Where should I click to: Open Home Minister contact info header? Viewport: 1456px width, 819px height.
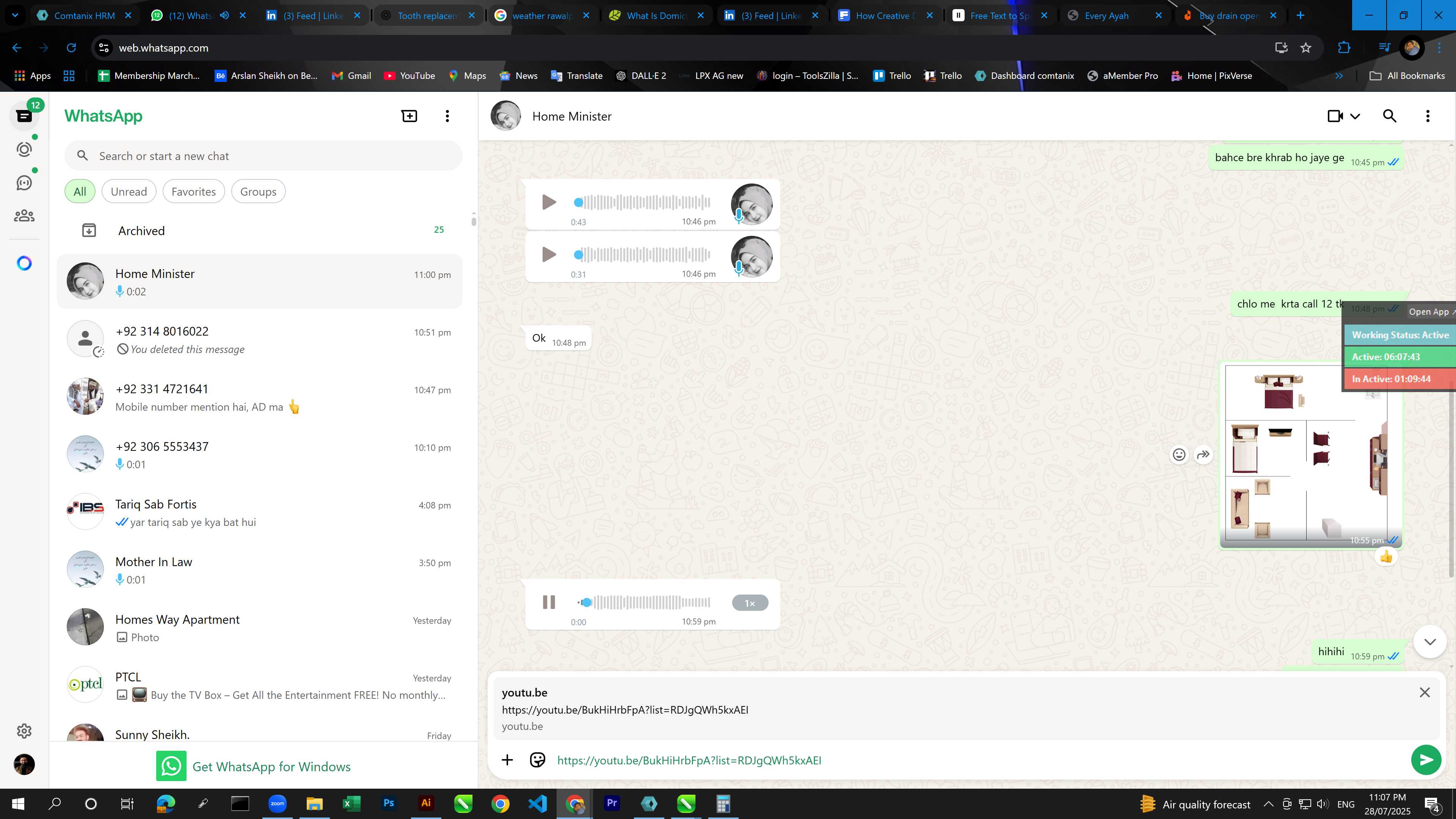(571, 116)
